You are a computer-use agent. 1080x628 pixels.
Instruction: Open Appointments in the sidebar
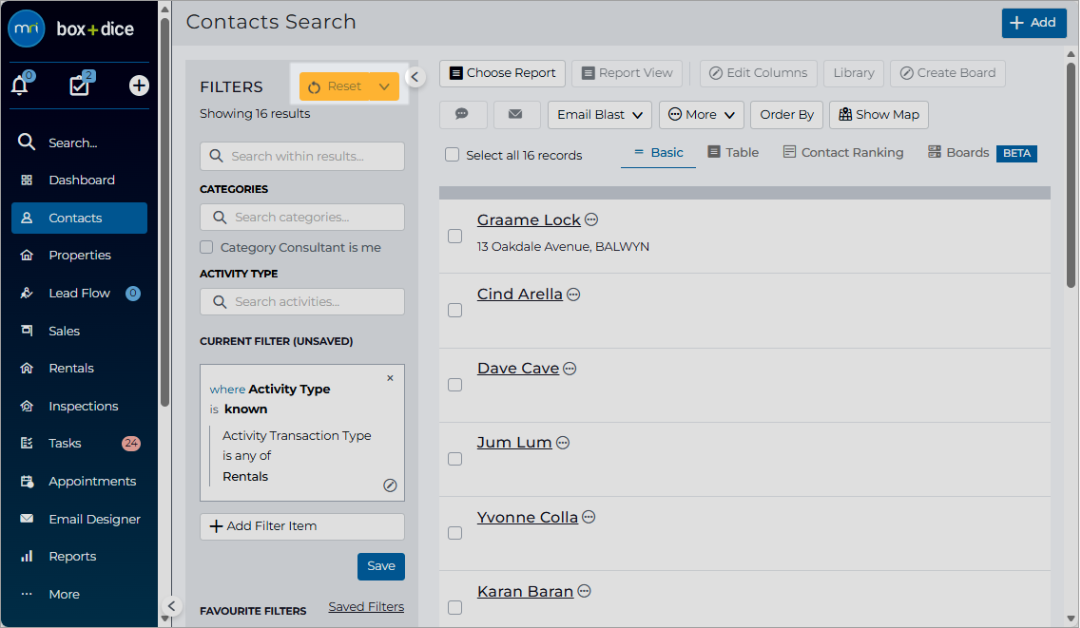(x=79, y=481)
